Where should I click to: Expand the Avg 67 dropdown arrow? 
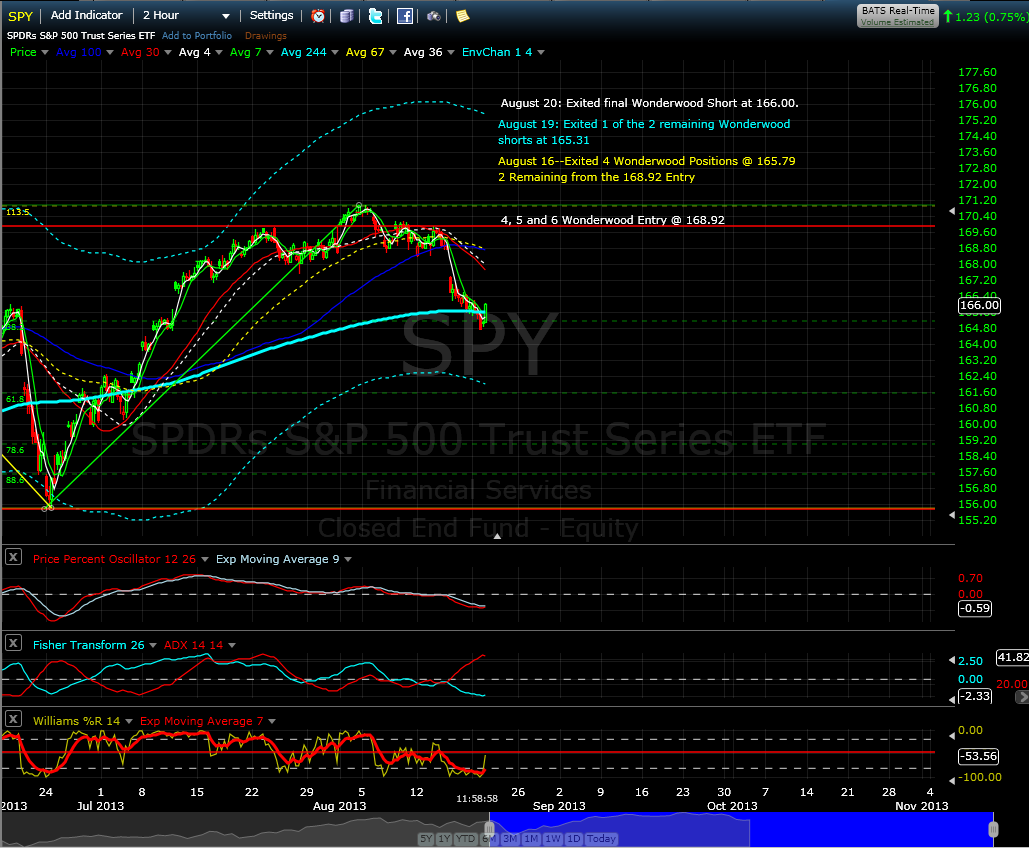tap(392, 53)
